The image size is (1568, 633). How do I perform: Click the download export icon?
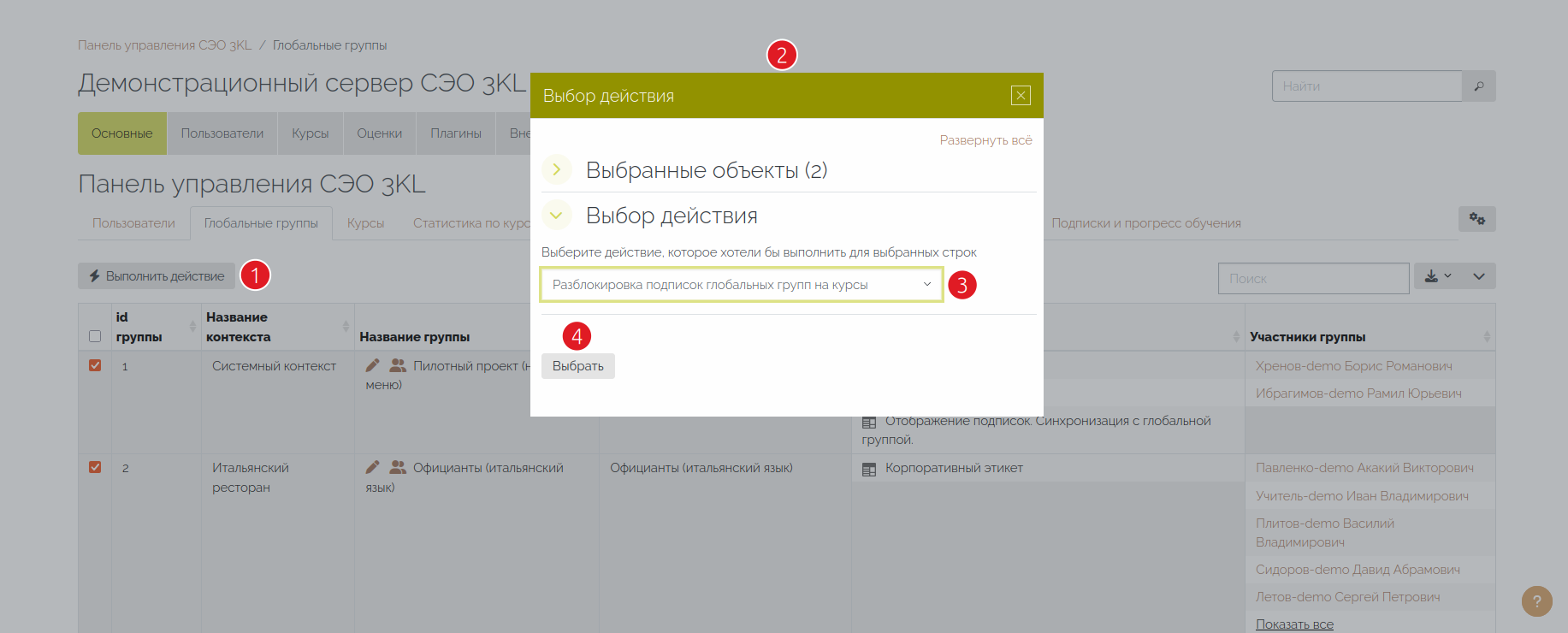coord(1431,276)
